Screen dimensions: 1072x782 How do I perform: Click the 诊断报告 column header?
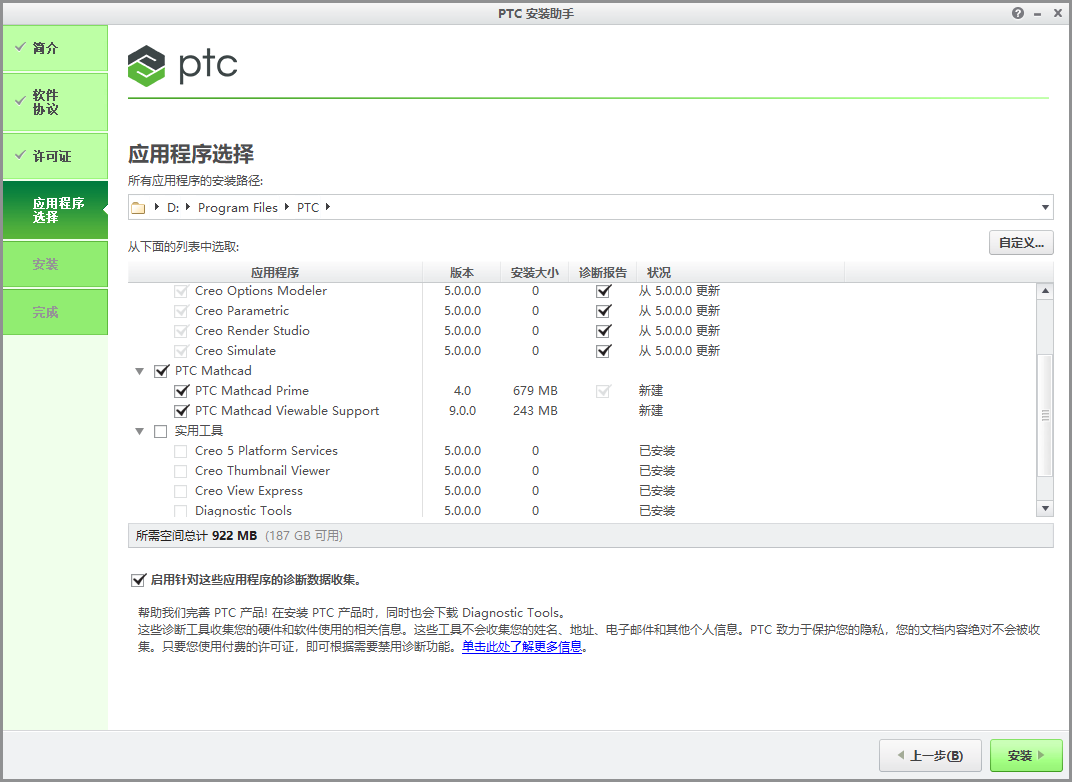tap(602, 272)
